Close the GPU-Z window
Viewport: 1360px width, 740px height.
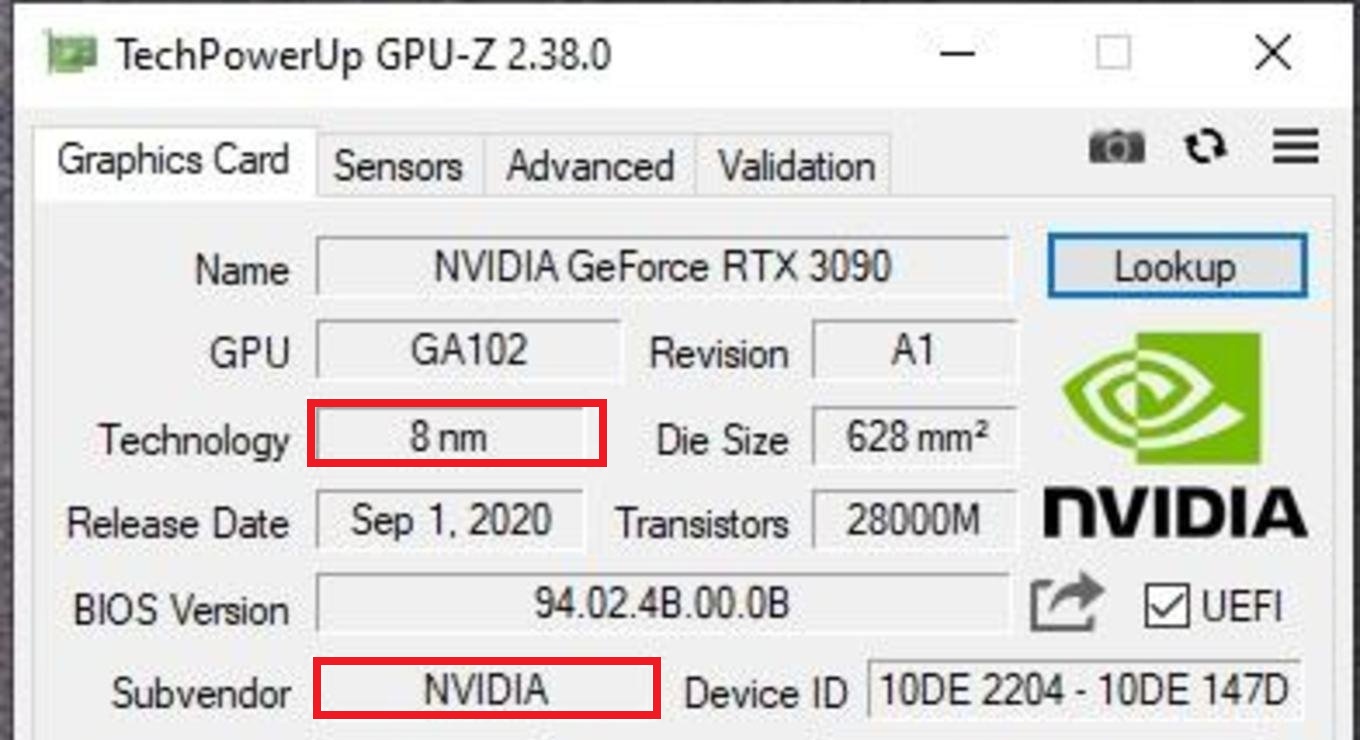tap(1273, 53)
